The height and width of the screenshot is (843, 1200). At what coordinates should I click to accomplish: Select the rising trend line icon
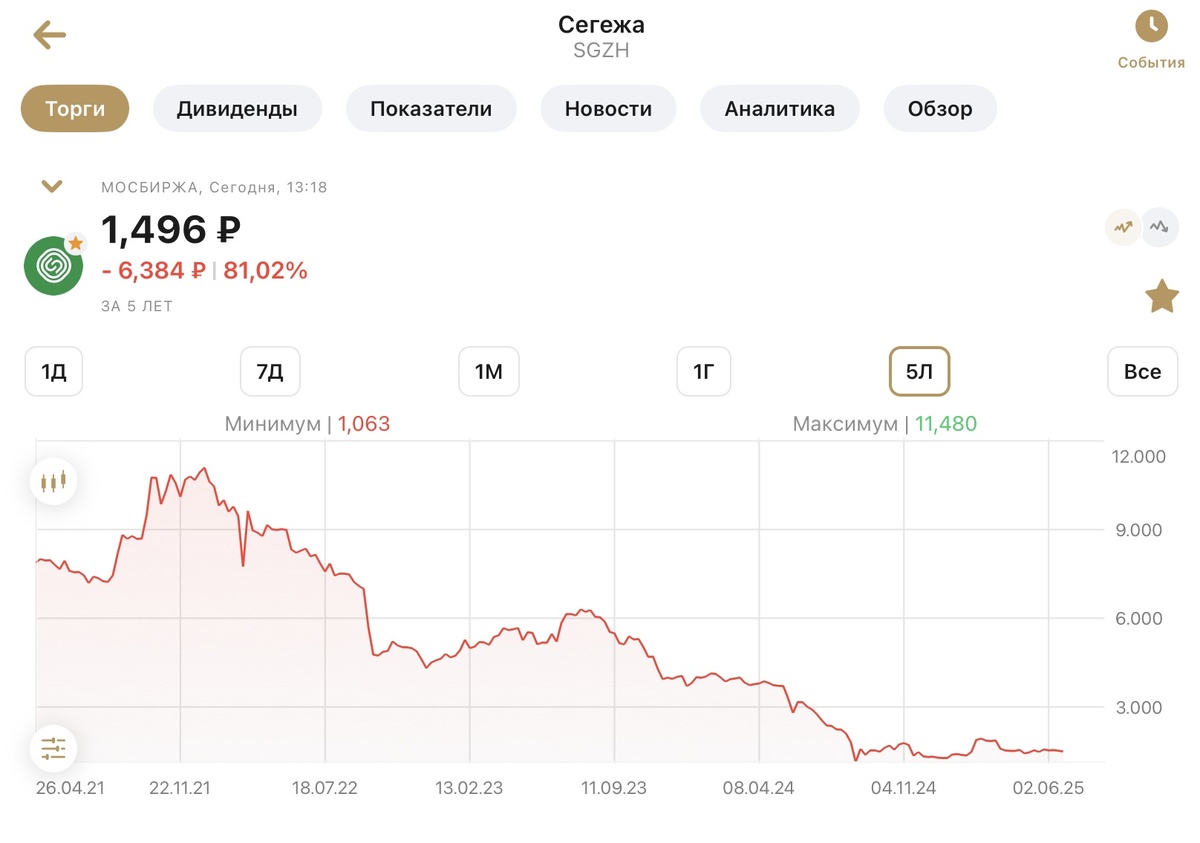tap(1123, 227)
